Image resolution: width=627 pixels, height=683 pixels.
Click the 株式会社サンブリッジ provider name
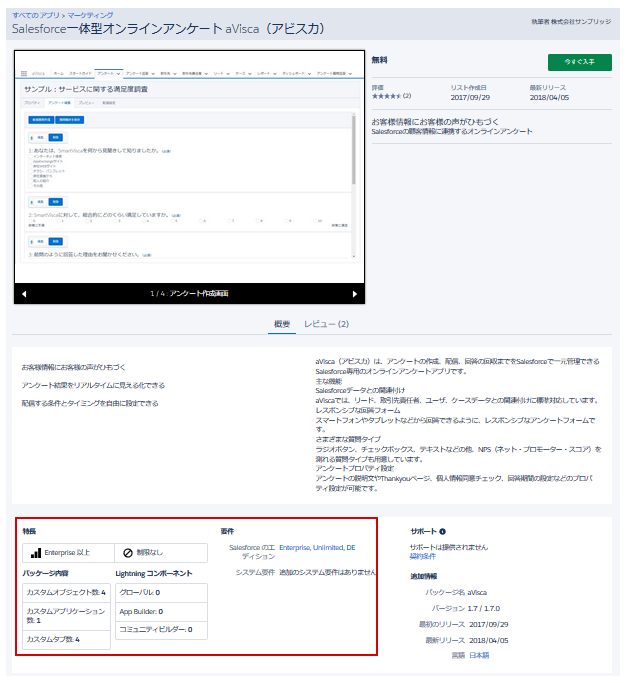[585, 21]
